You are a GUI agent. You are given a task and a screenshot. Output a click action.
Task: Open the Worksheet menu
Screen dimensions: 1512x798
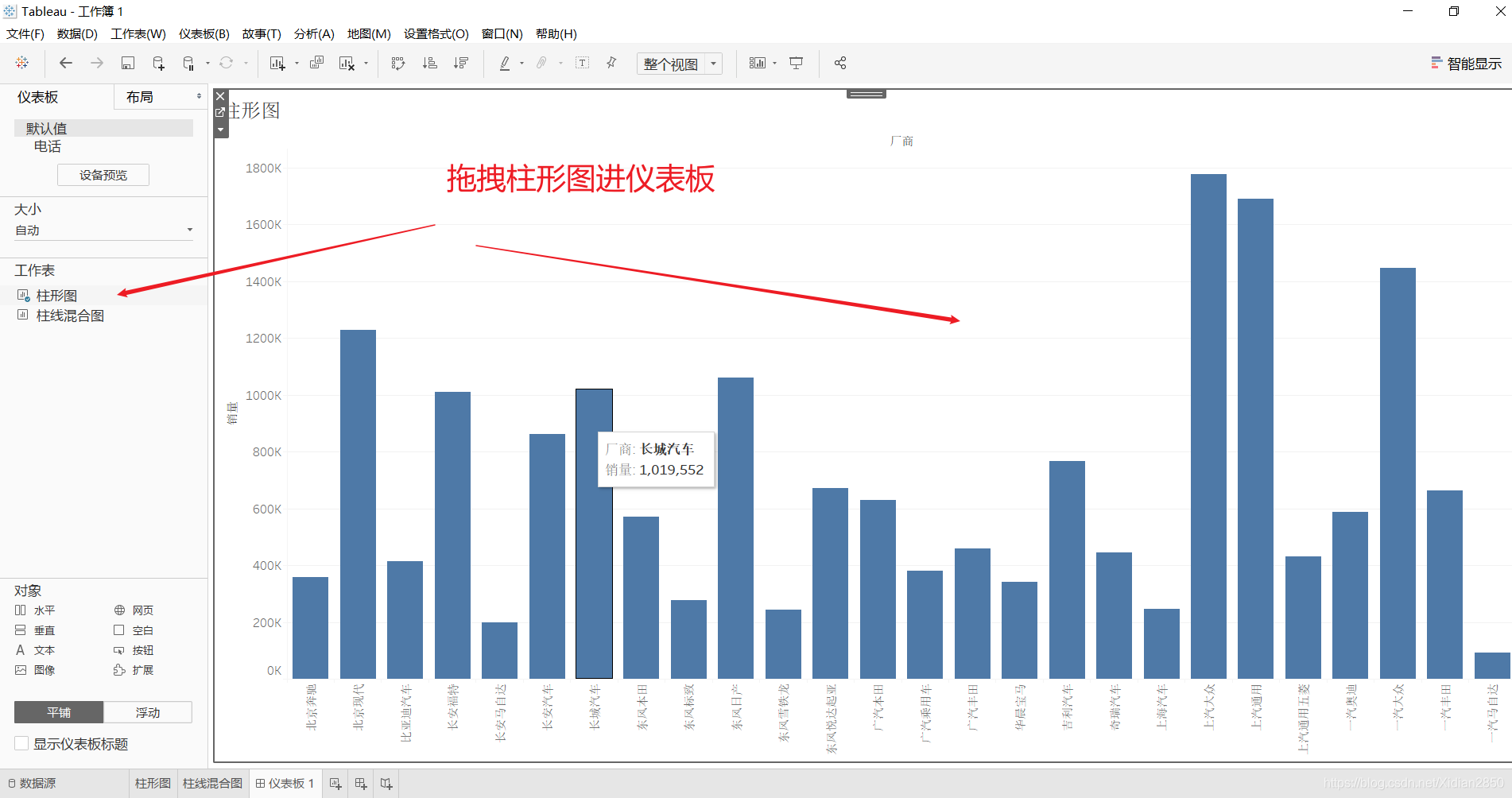point(138,34)
